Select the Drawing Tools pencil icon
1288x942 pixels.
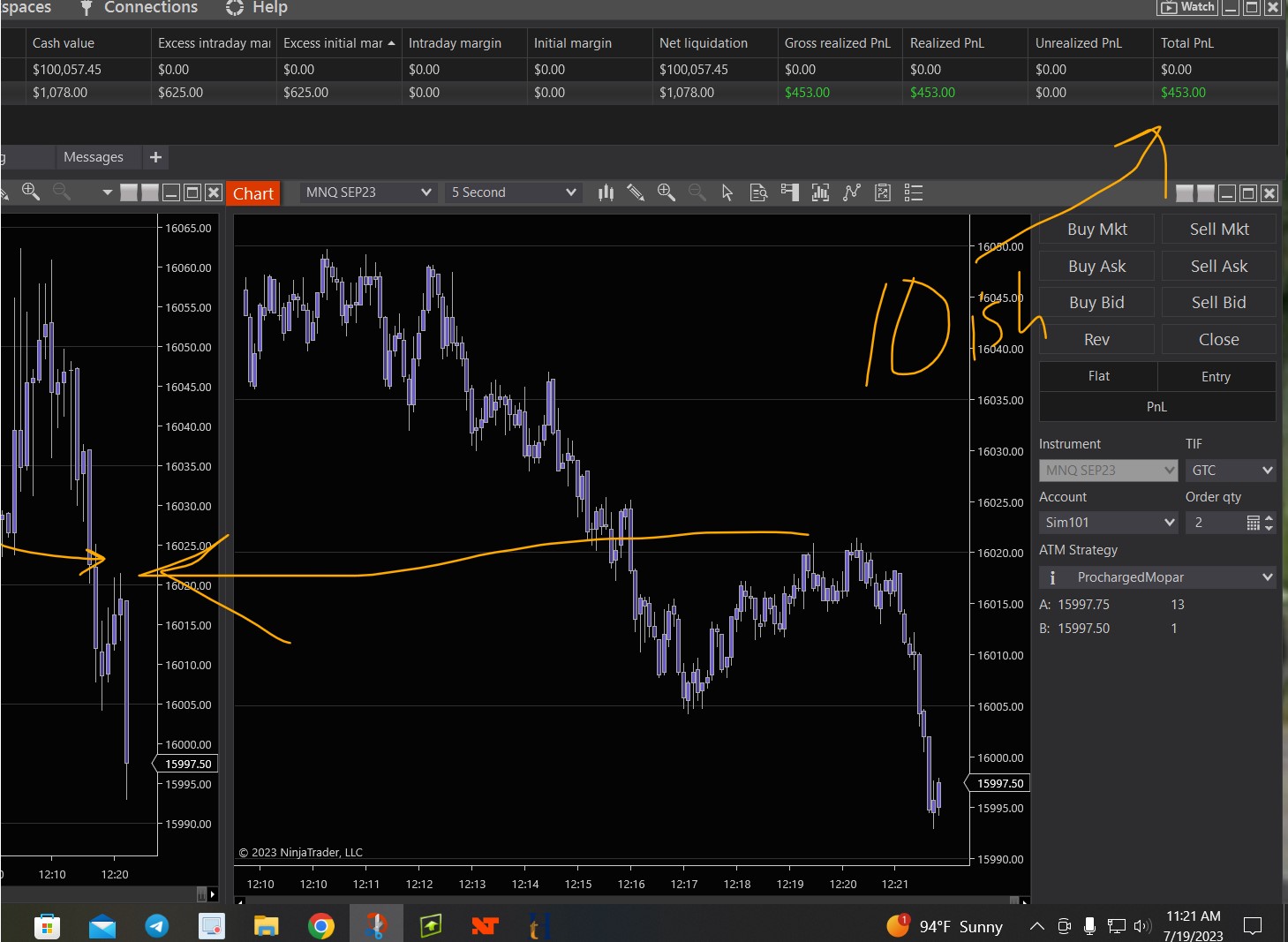tap(636, 192)
